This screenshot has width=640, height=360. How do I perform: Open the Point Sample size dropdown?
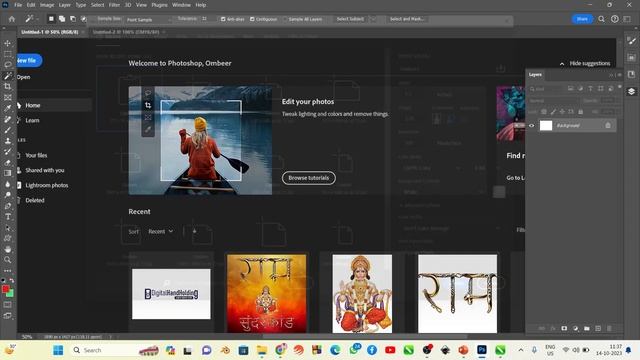[148, 19]
